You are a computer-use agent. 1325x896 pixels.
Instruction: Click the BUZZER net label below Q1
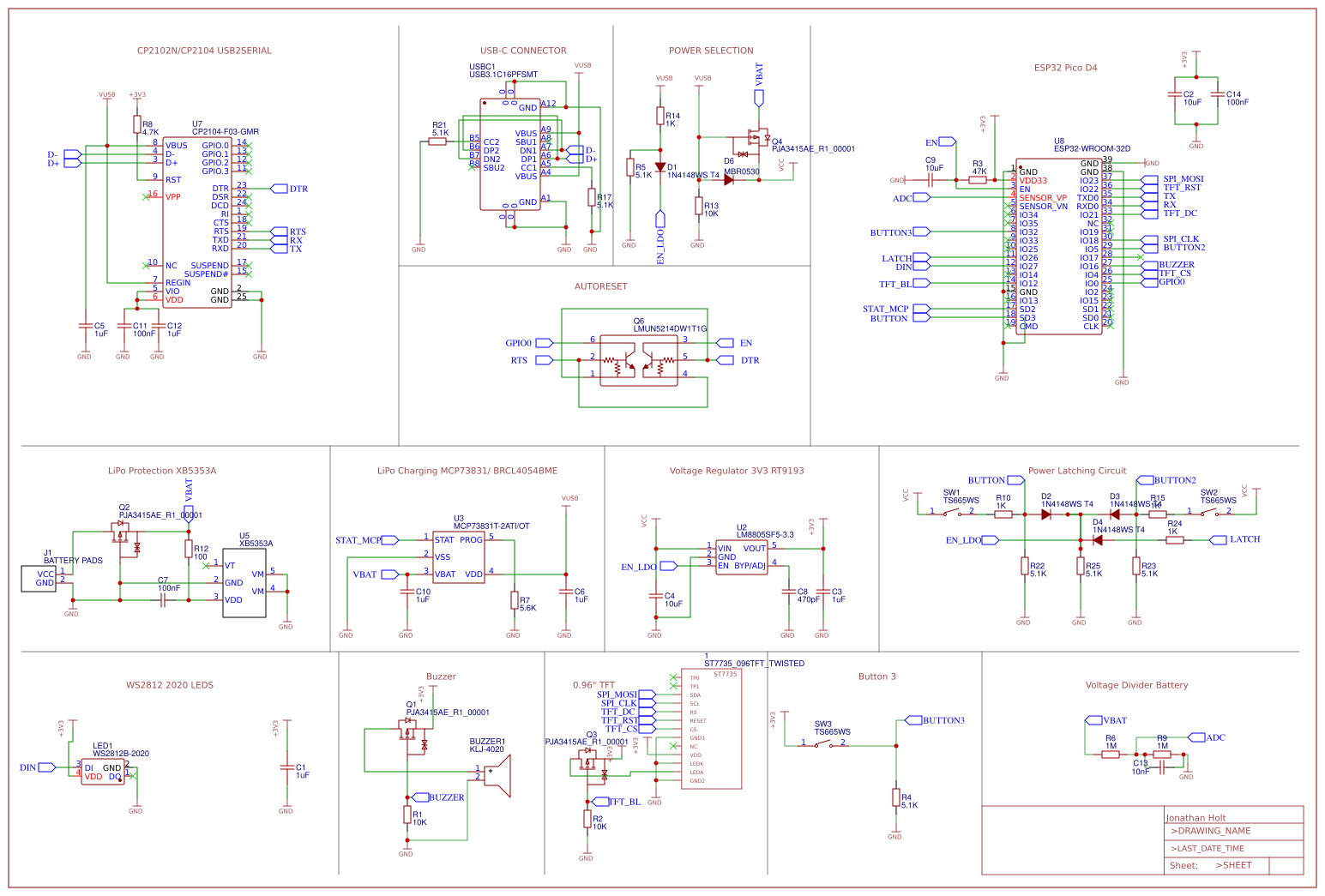[x=437, y=797]
